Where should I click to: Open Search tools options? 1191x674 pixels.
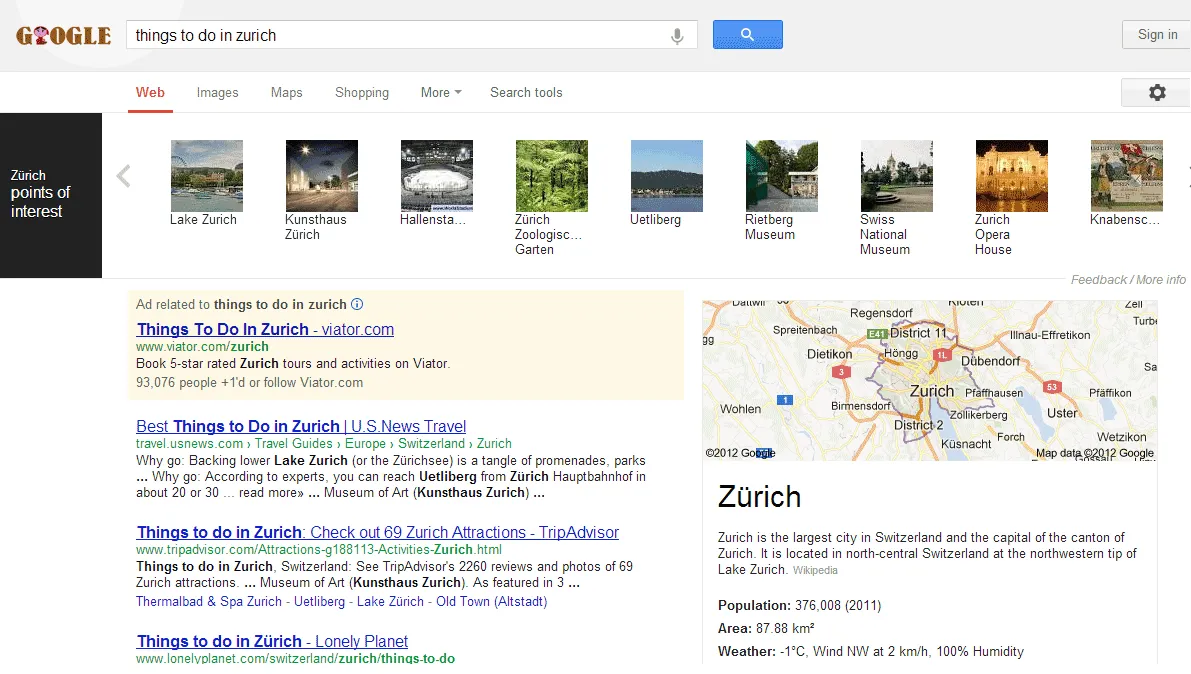pyautogui.click(x=526, y=93)
